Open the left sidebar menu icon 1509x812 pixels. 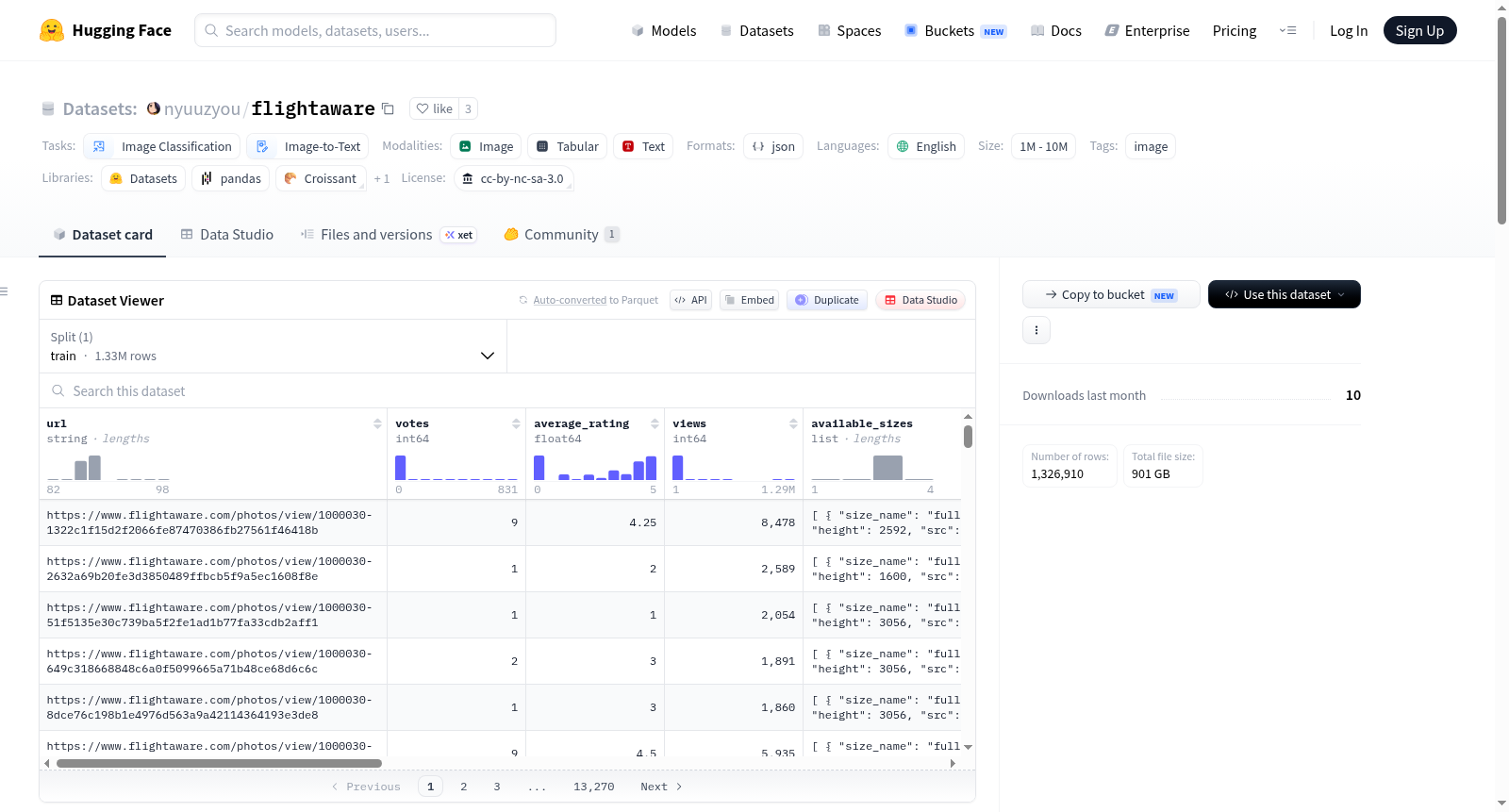pyautogui.click(x=5, y=291)
